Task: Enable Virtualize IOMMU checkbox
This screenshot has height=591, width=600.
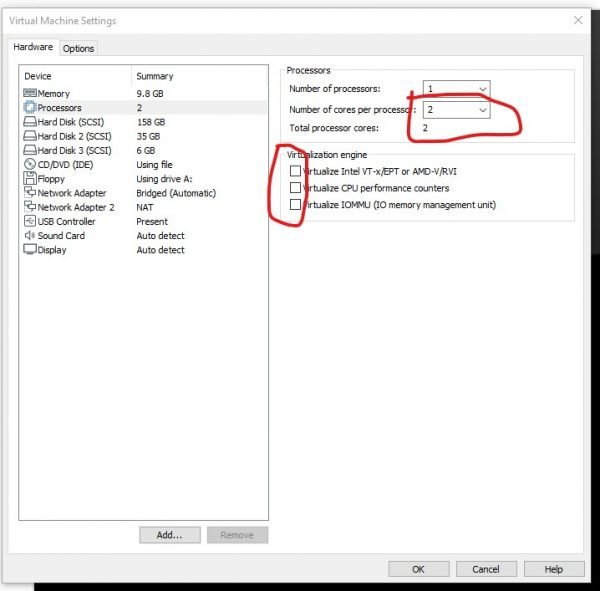Action: [295, 204]
